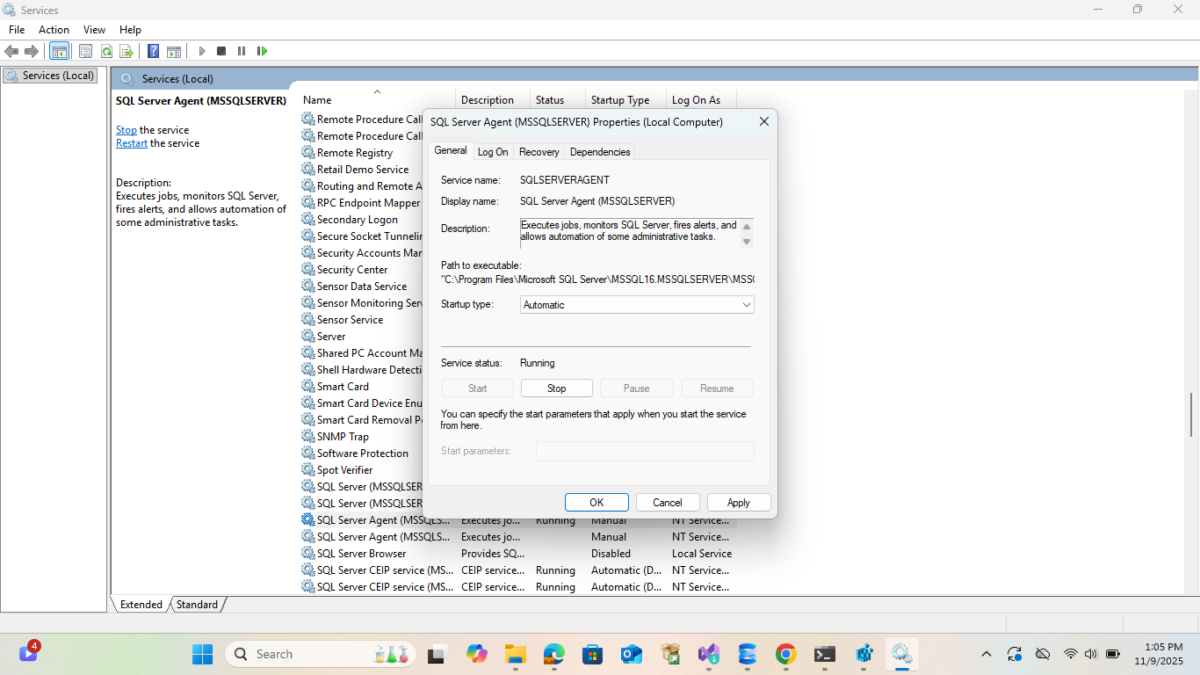Click the gear icon beside Smart Card
Screen dimensions: 1200x675
coord(308,386)
